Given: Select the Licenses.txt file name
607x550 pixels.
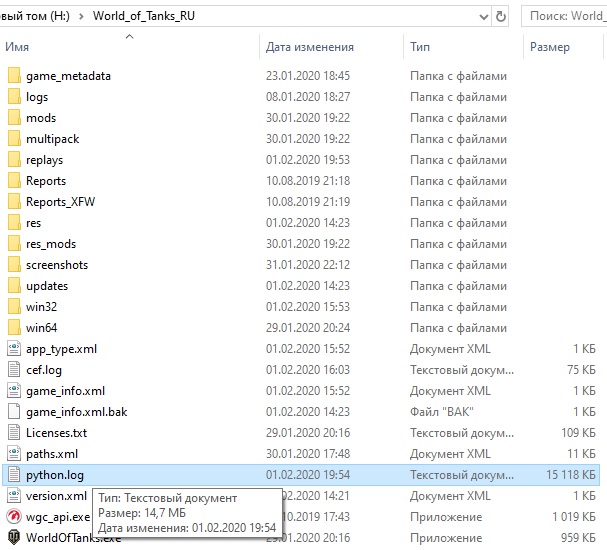Looking at the screenshot, I should (57, 433).
